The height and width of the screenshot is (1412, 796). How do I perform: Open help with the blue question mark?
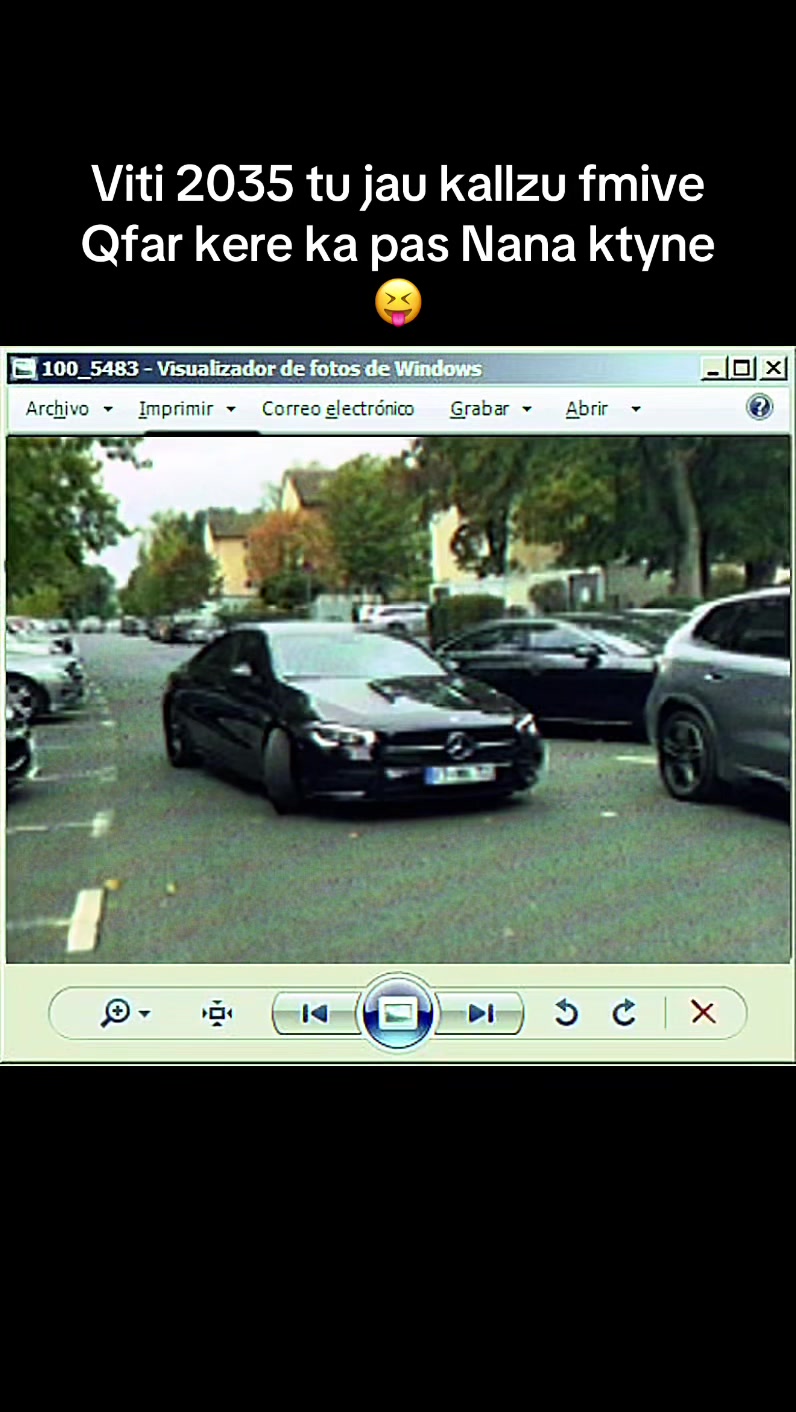760,407
